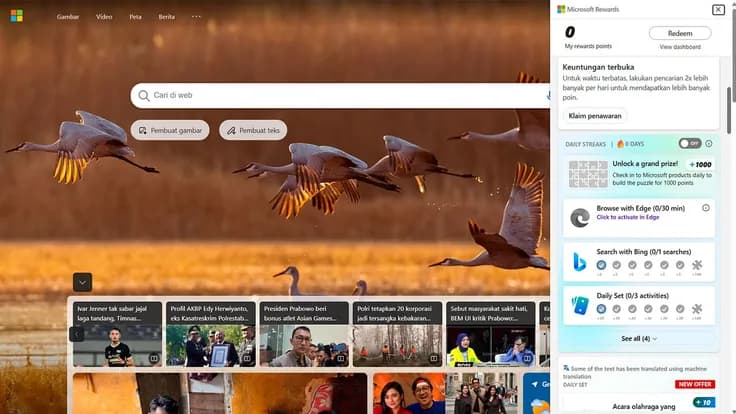
Task: Click the search magnifier icon in the search box
Action: click(x=144, y=96)
